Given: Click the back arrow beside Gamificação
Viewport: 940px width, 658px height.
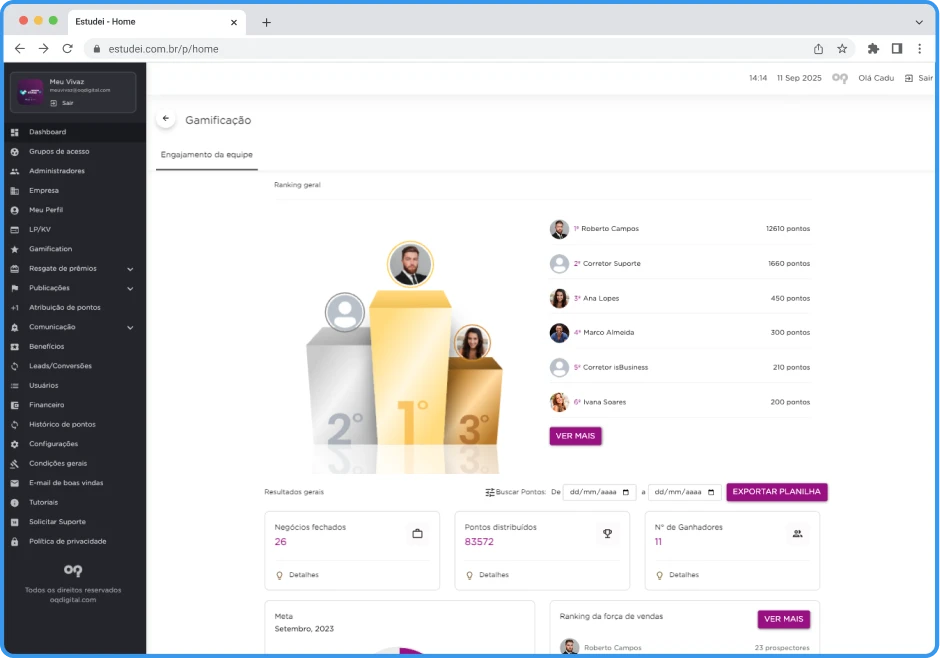Looking at the screenshot, I should click(x=166, y=119).
